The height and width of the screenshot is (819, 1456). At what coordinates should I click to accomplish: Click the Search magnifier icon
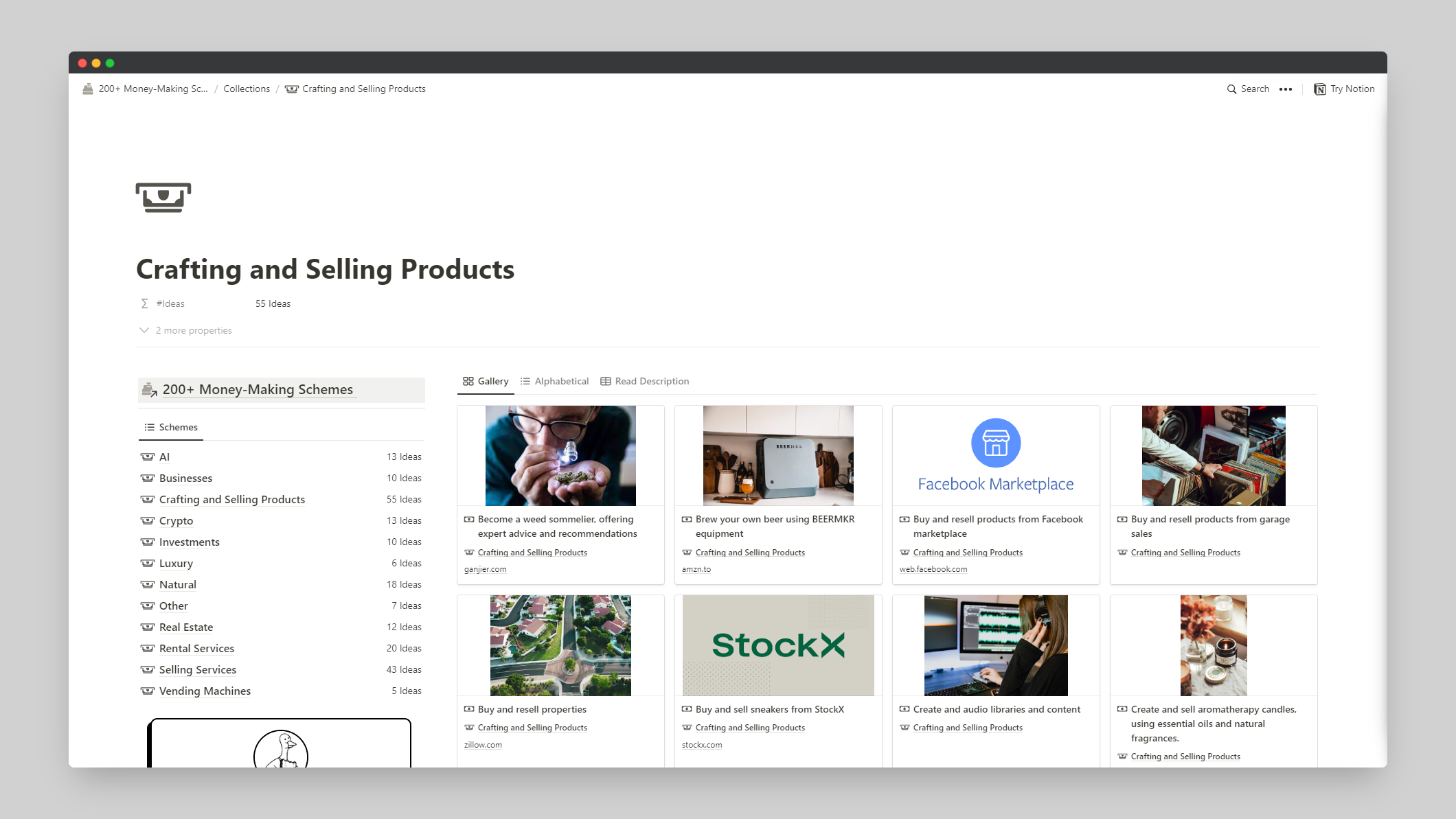[x=1231, y=89]
